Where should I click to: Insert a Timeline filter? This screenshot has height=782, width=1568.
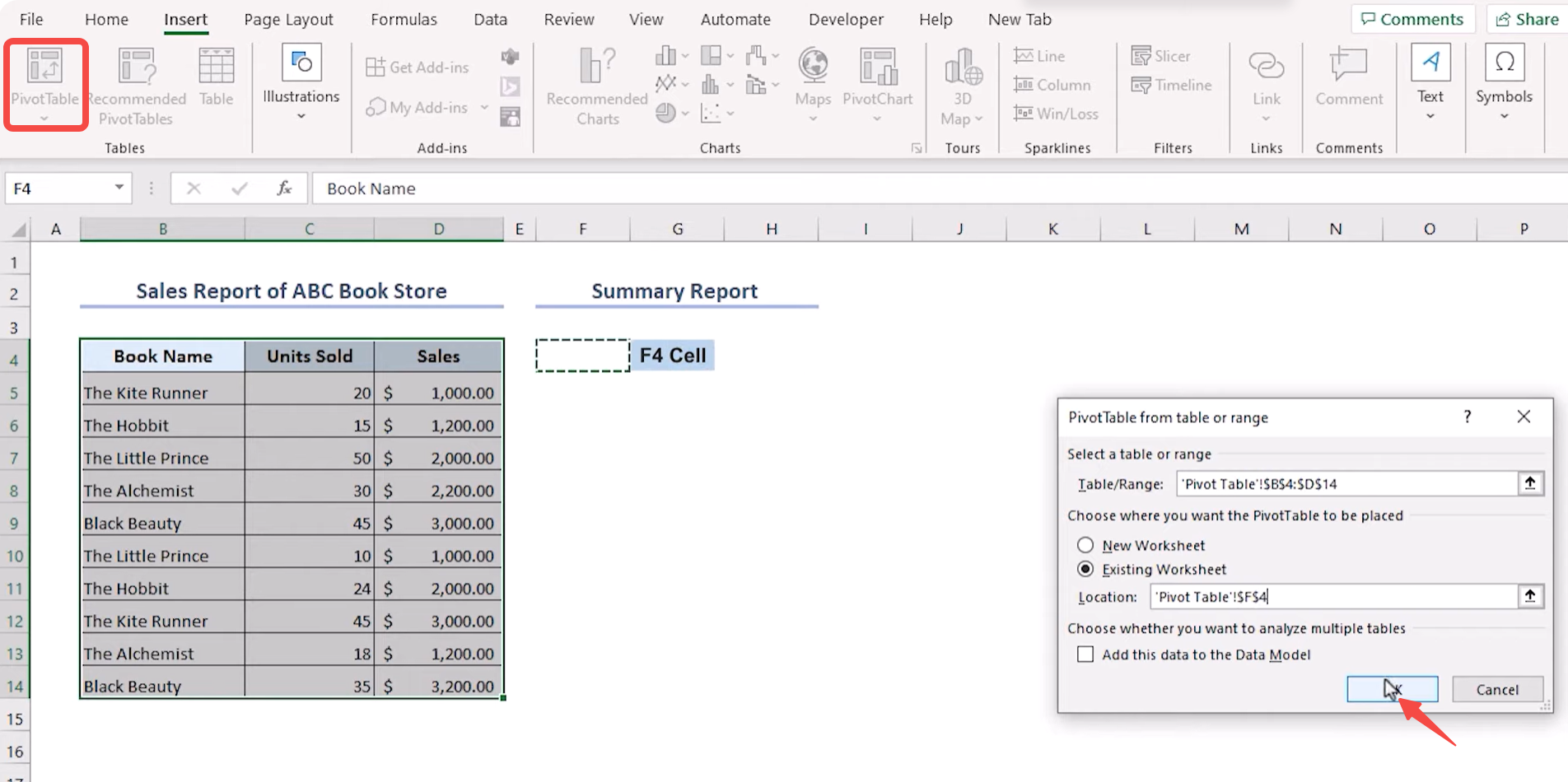click(x=1171, y=85)
